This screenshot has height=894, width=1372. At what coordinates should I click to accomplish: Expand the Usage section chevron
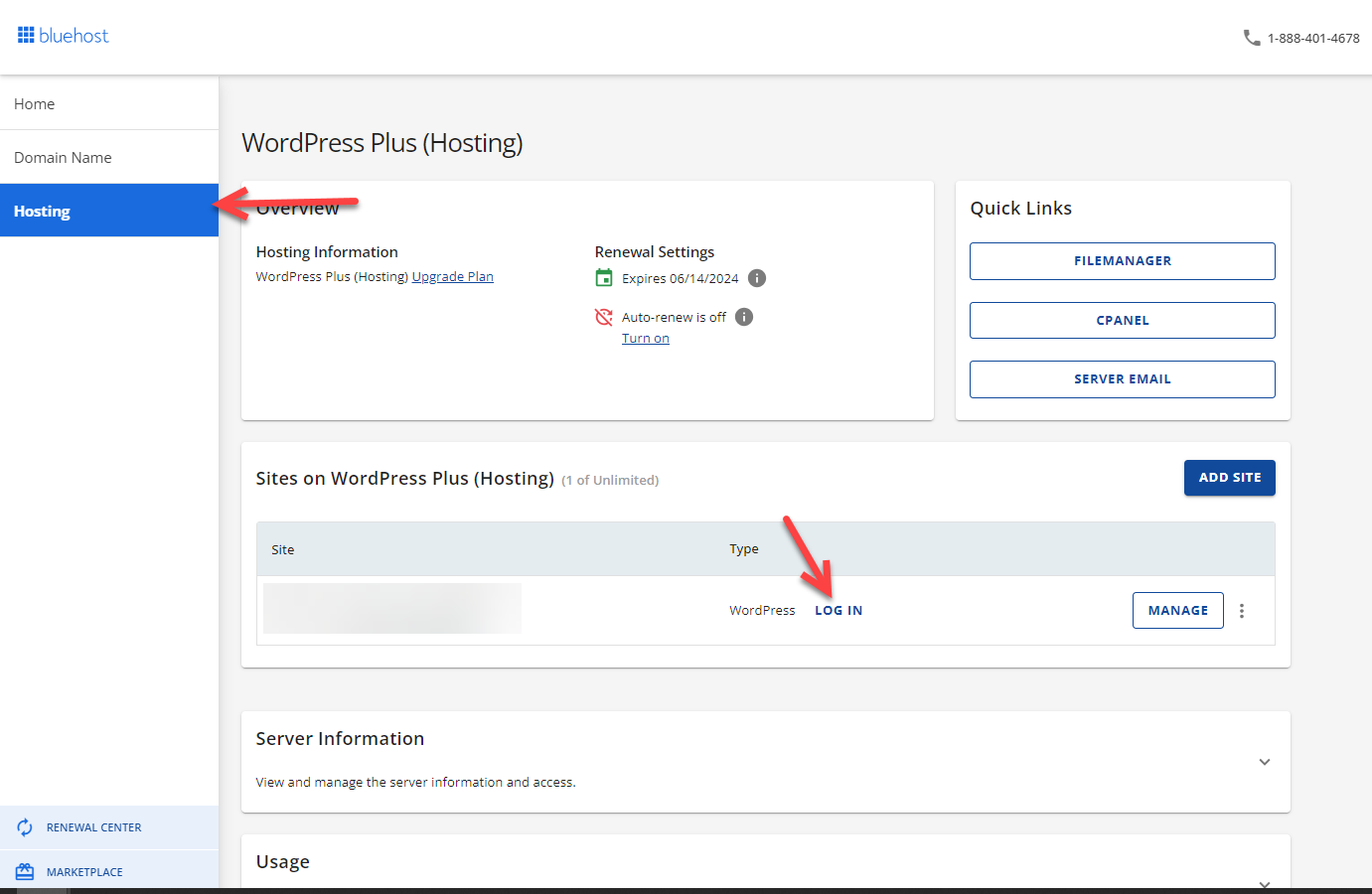click(1265, 883)
